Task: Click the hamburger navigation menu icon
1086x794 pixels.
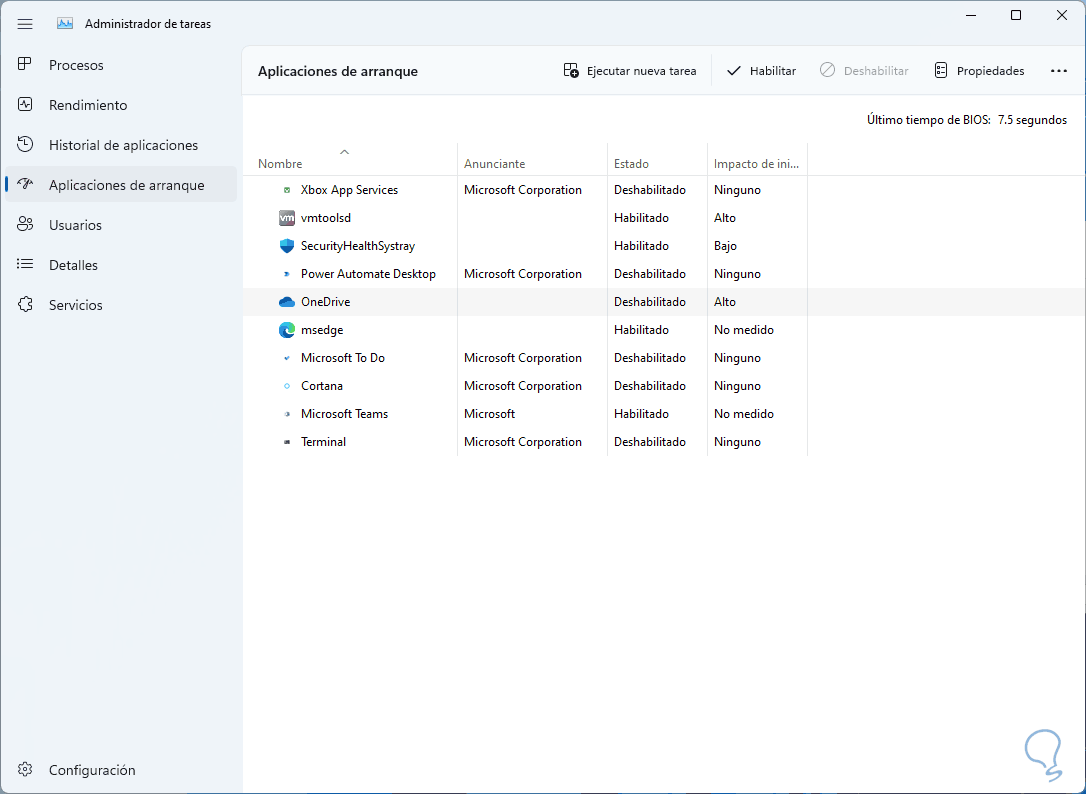Action: (x=25, y=23)
